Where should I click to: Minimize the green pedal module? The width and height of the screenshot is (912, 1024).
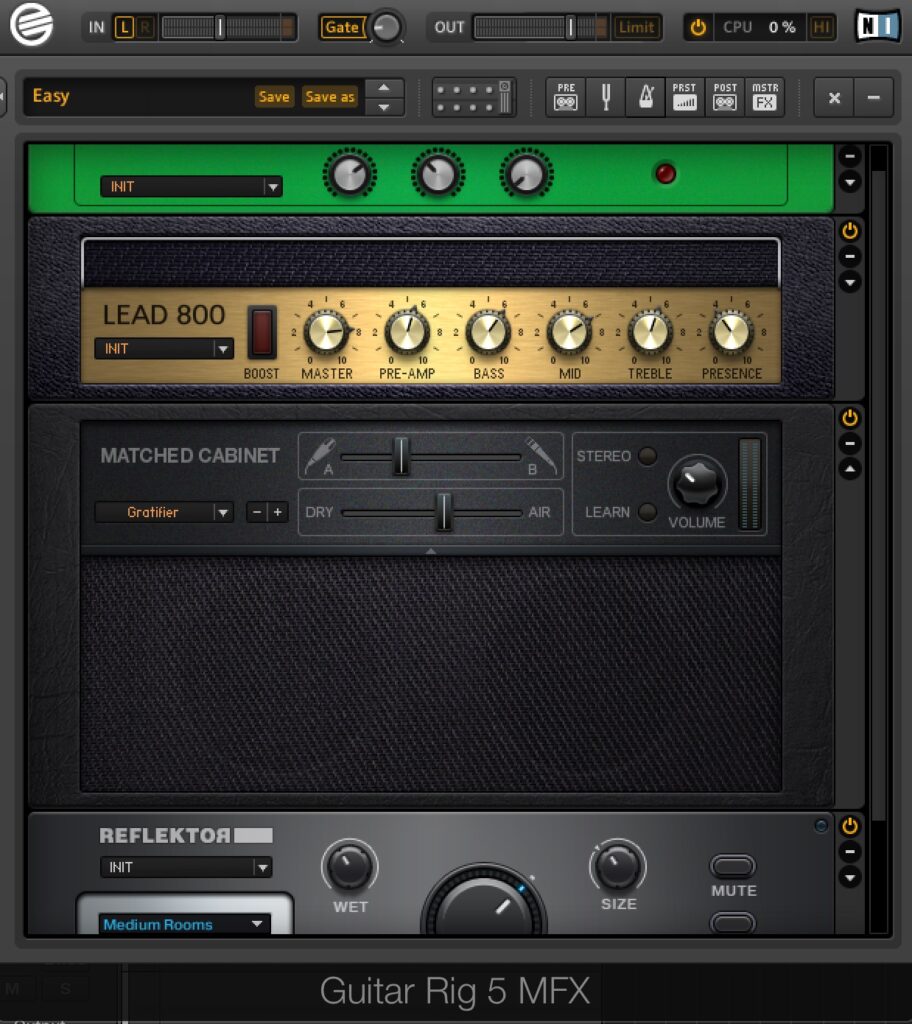click(x=850, y=157)
